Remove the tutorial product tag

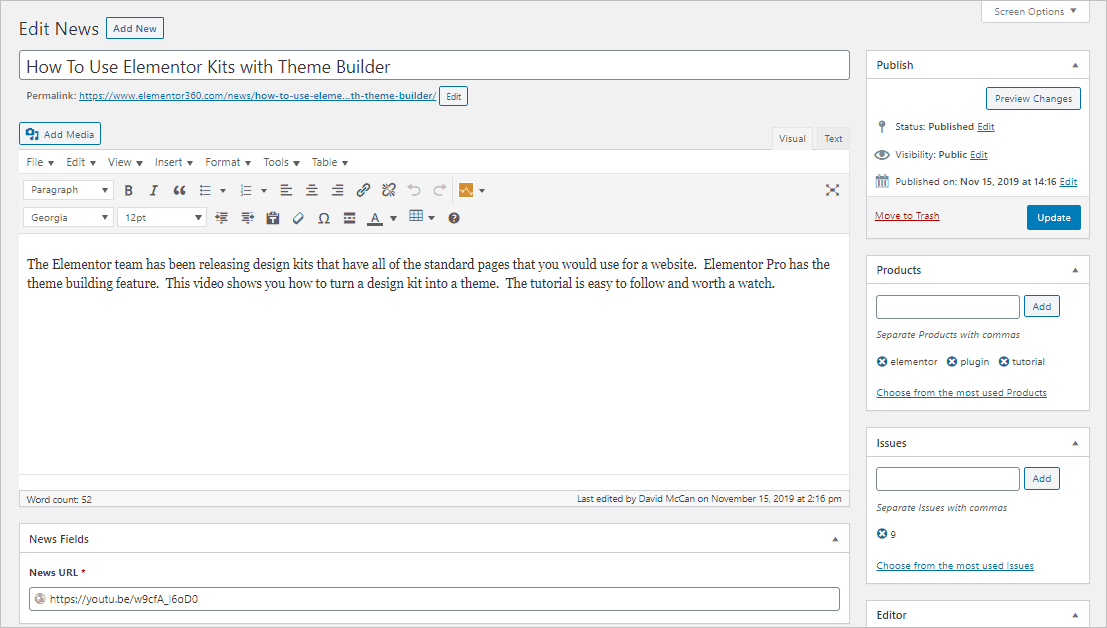tap(1004, 362)
